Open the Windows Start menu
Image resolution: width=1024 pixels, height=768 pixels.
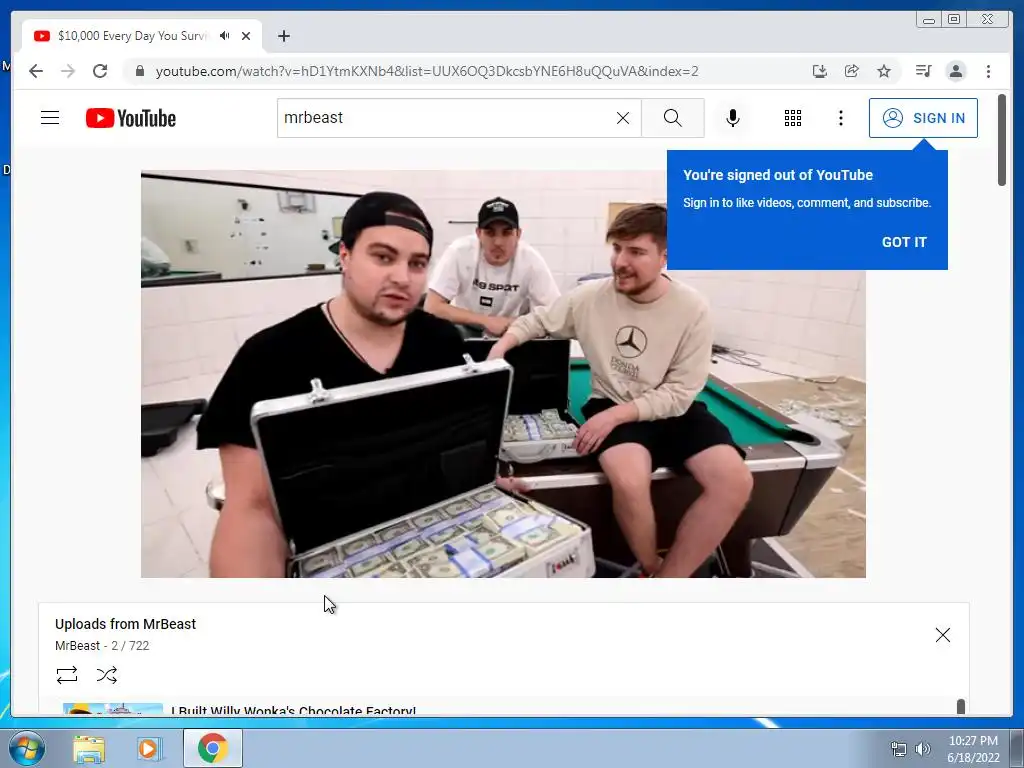point(27,748)
